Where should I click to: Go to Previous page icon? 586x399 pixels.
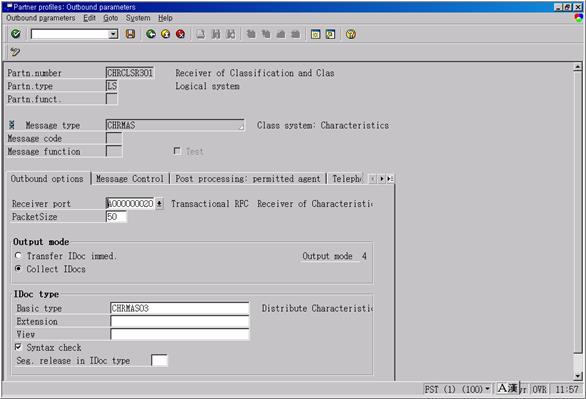pyautogui.click(x=266, y=34)
